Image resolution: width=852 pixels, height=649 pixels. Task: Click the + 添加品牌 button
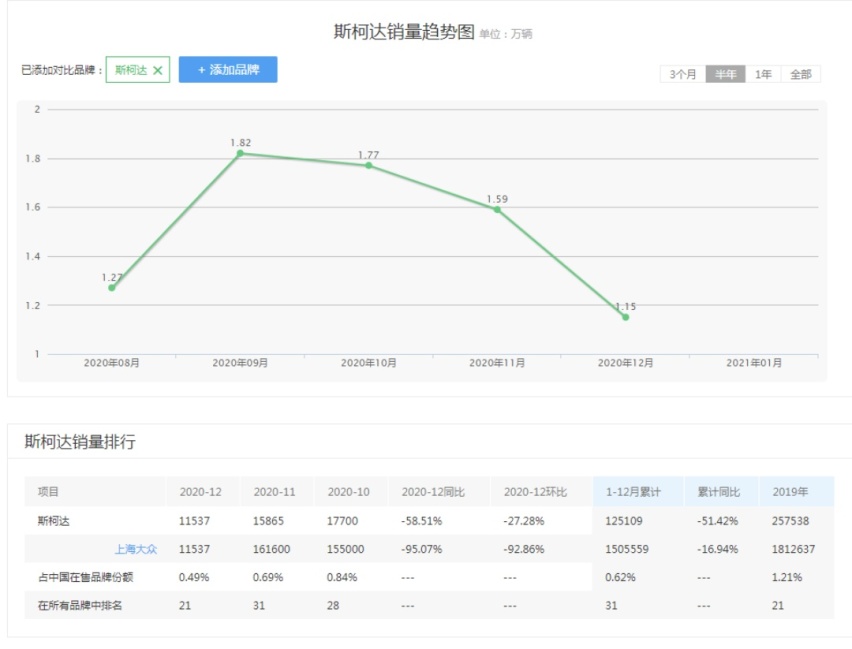pyautogui.click(x=228, y=70)
